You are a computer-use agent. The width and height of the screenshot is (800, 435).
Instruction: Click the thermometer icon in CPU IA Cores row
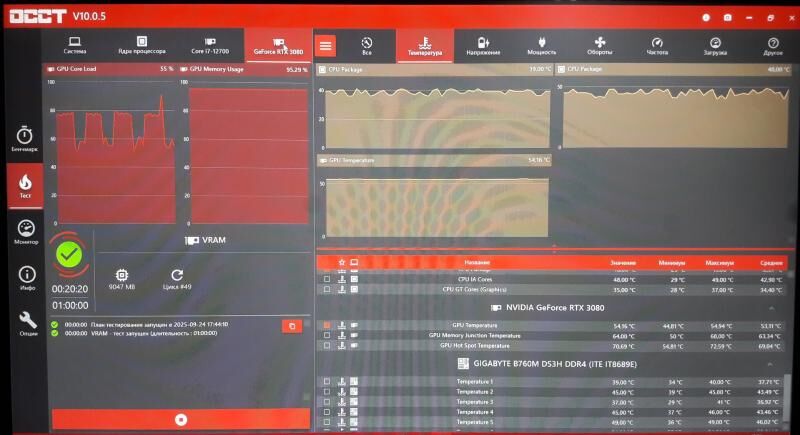click(342, 279)
